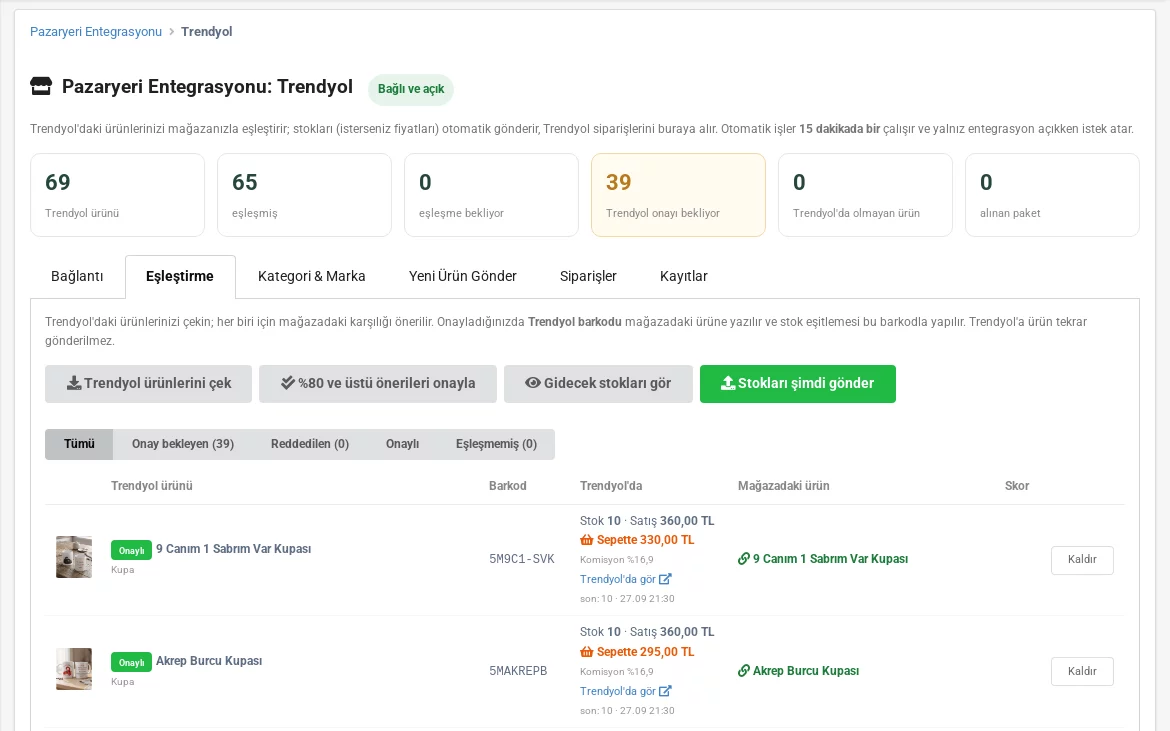Click link icon beside matched Akrep Burcu Kupası
This screenshot has height=731, width=1170.
[744, 671]
